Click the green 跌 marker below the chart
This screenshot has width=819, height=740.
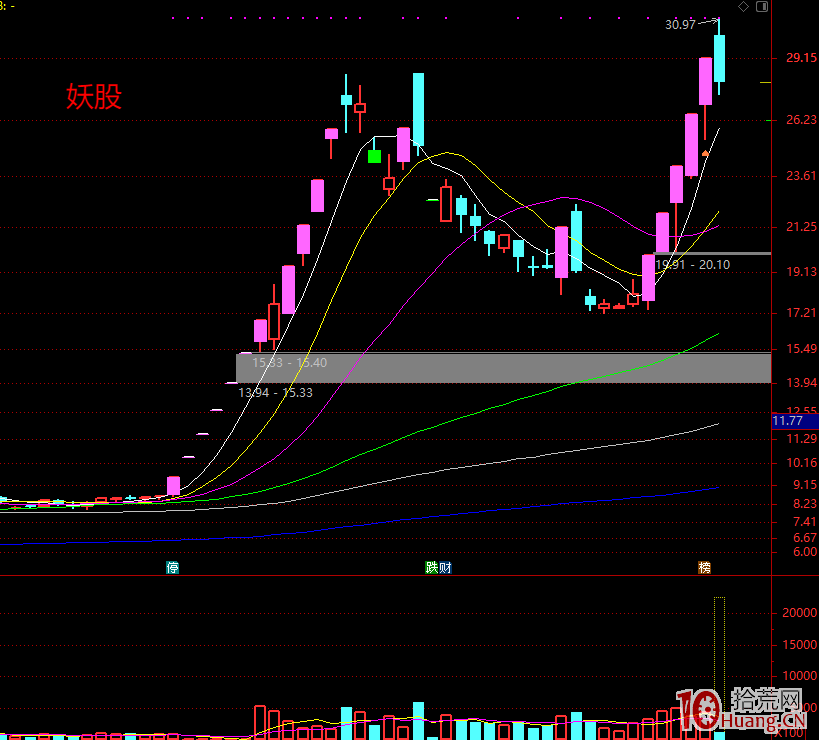click(x=431, y=567)
